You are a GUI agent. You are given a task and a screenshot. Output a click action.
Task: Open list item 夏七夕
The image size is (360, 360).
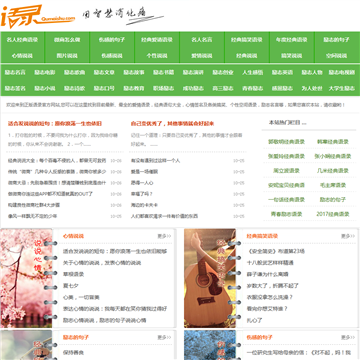point(71,286)
